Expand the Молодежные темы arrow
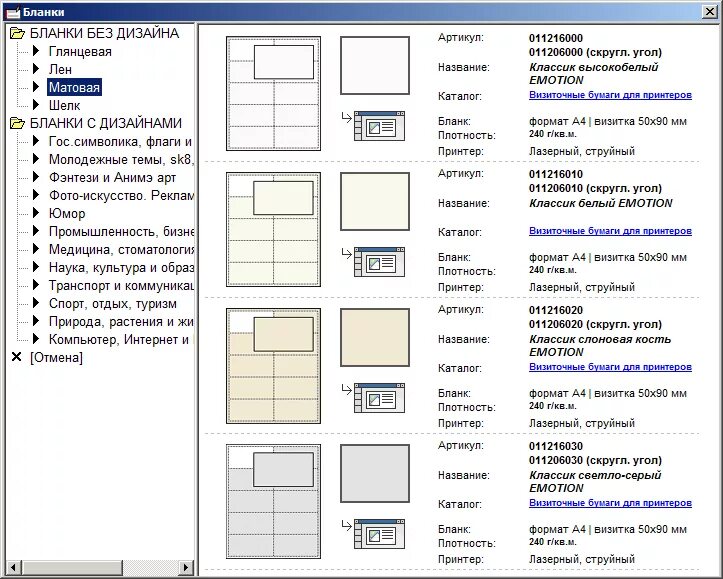The image size is (723, 579). [x=36, y=159]
